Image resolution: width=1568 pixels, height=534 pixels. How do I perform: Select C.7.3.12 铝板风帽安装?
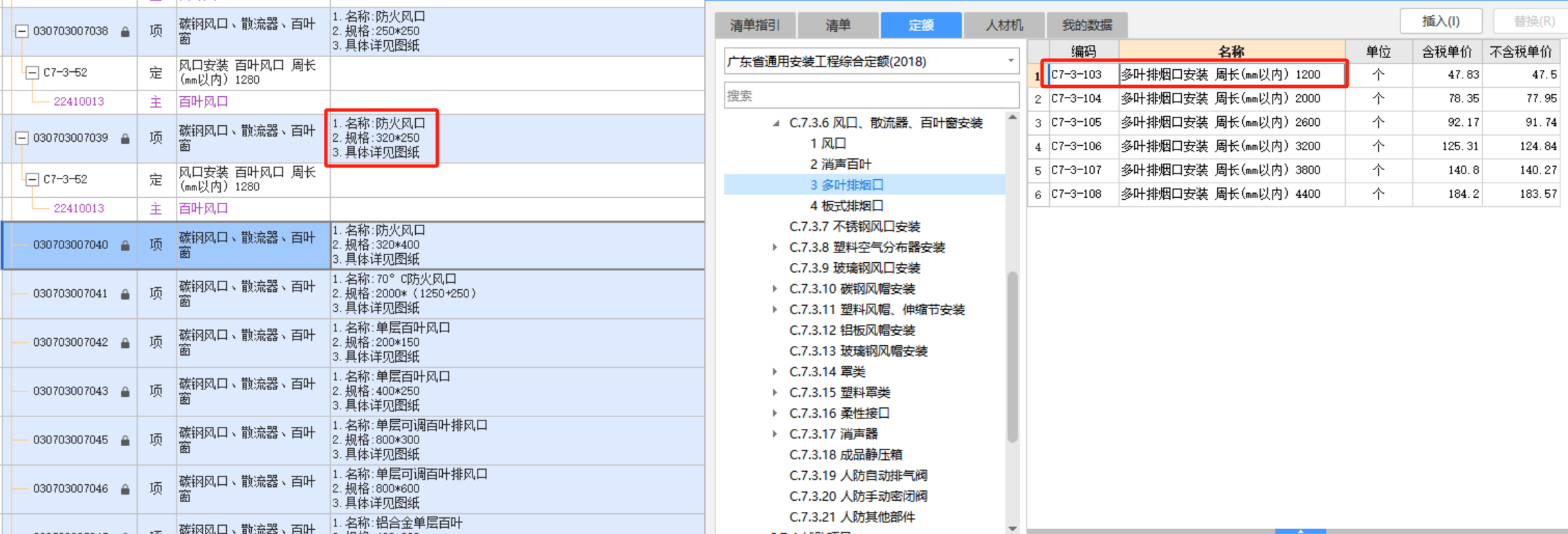point(852,330)
